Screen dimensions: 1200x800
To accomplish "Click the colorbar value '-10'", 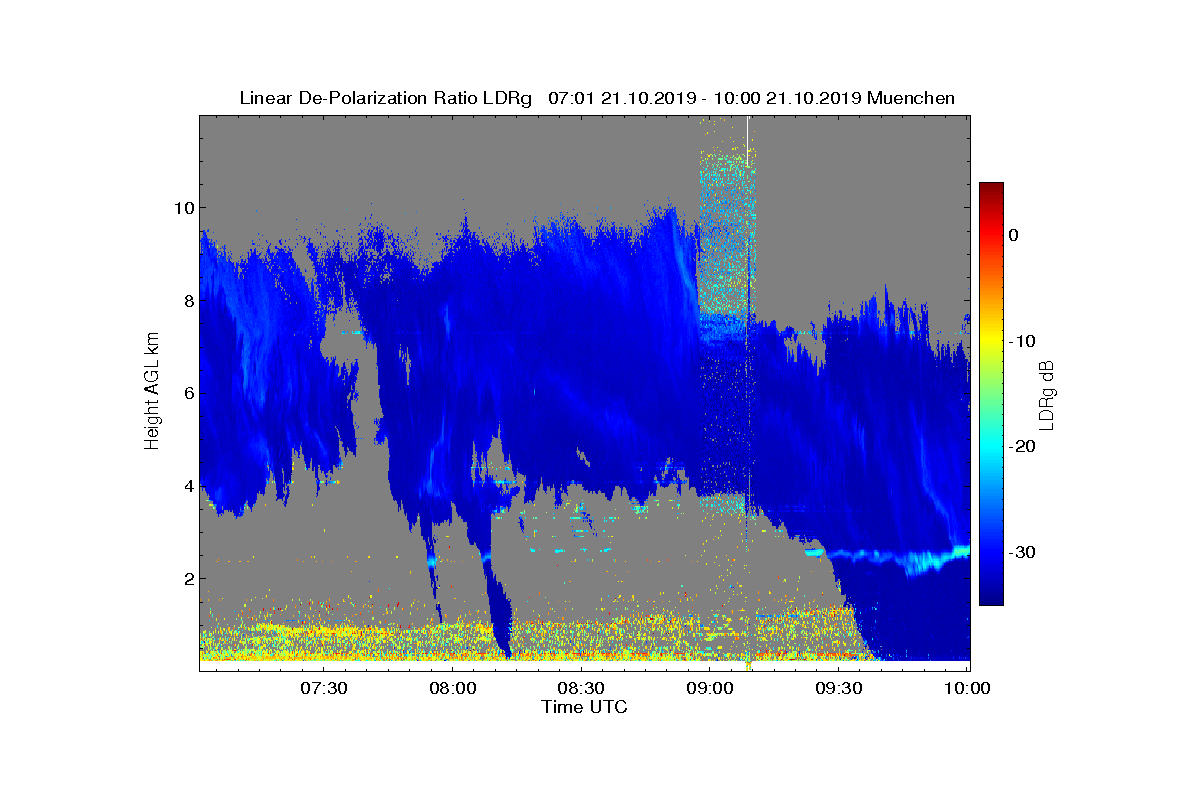I will click(1022, 341).
